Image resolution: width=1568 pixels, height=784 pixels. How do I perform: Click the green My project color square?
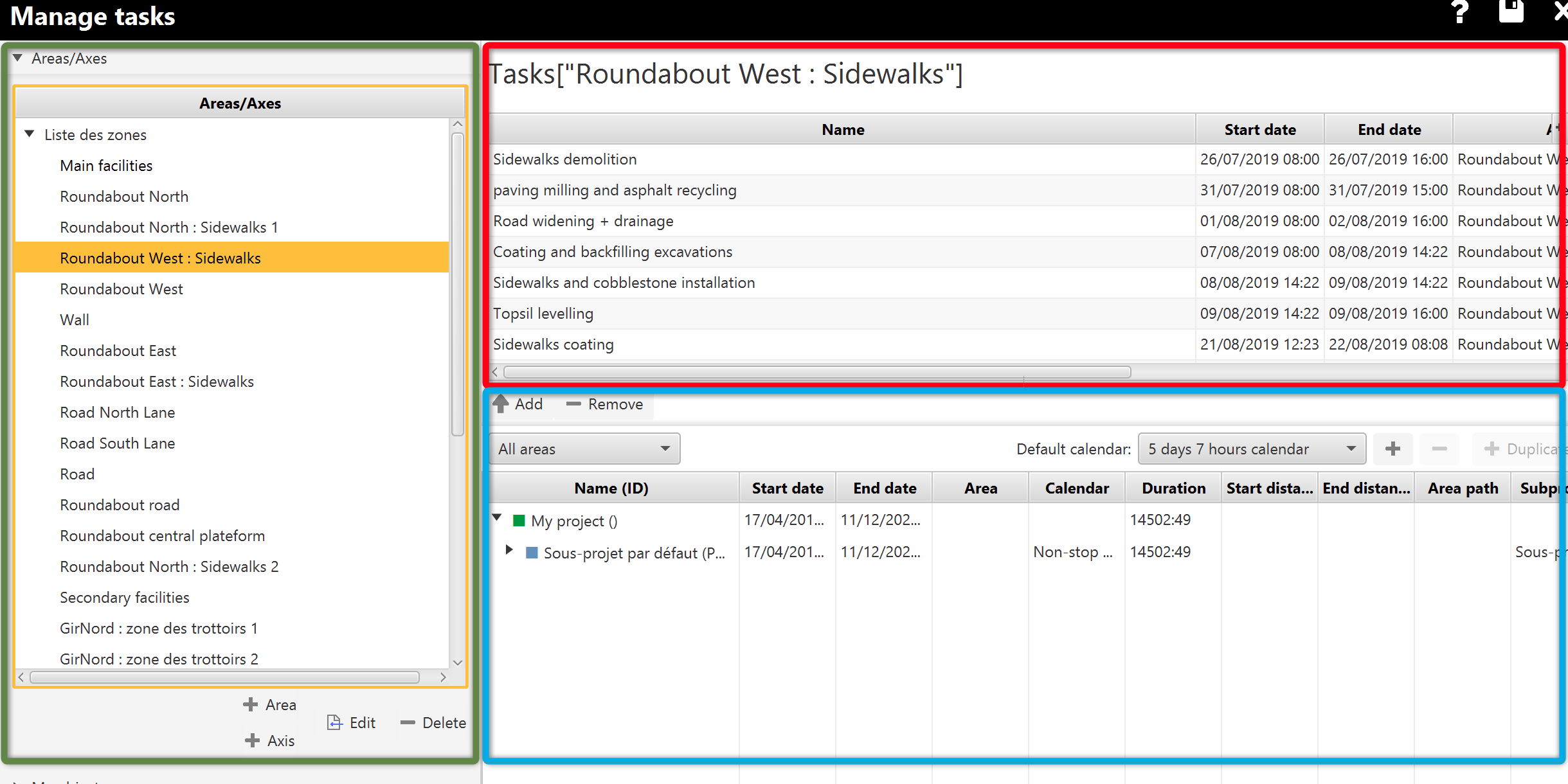coord(519,521)
